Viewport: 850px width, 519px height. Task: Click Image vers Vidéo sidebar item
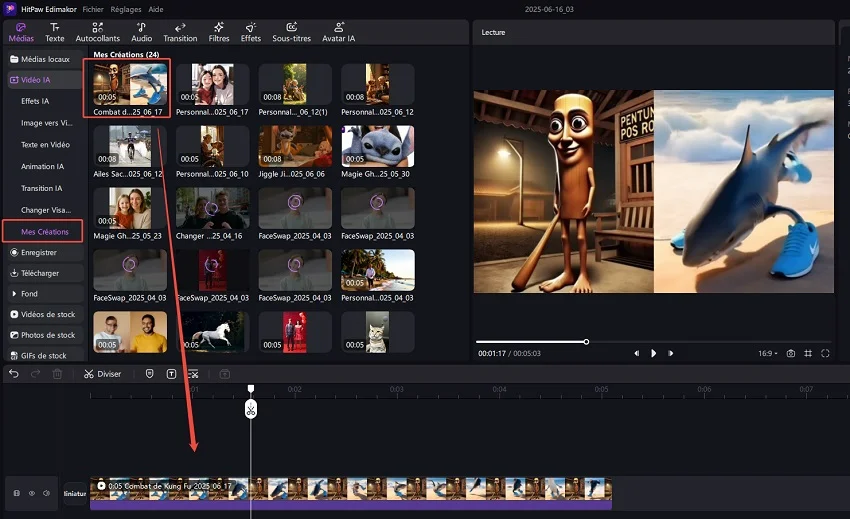click(x=46, y=123)
